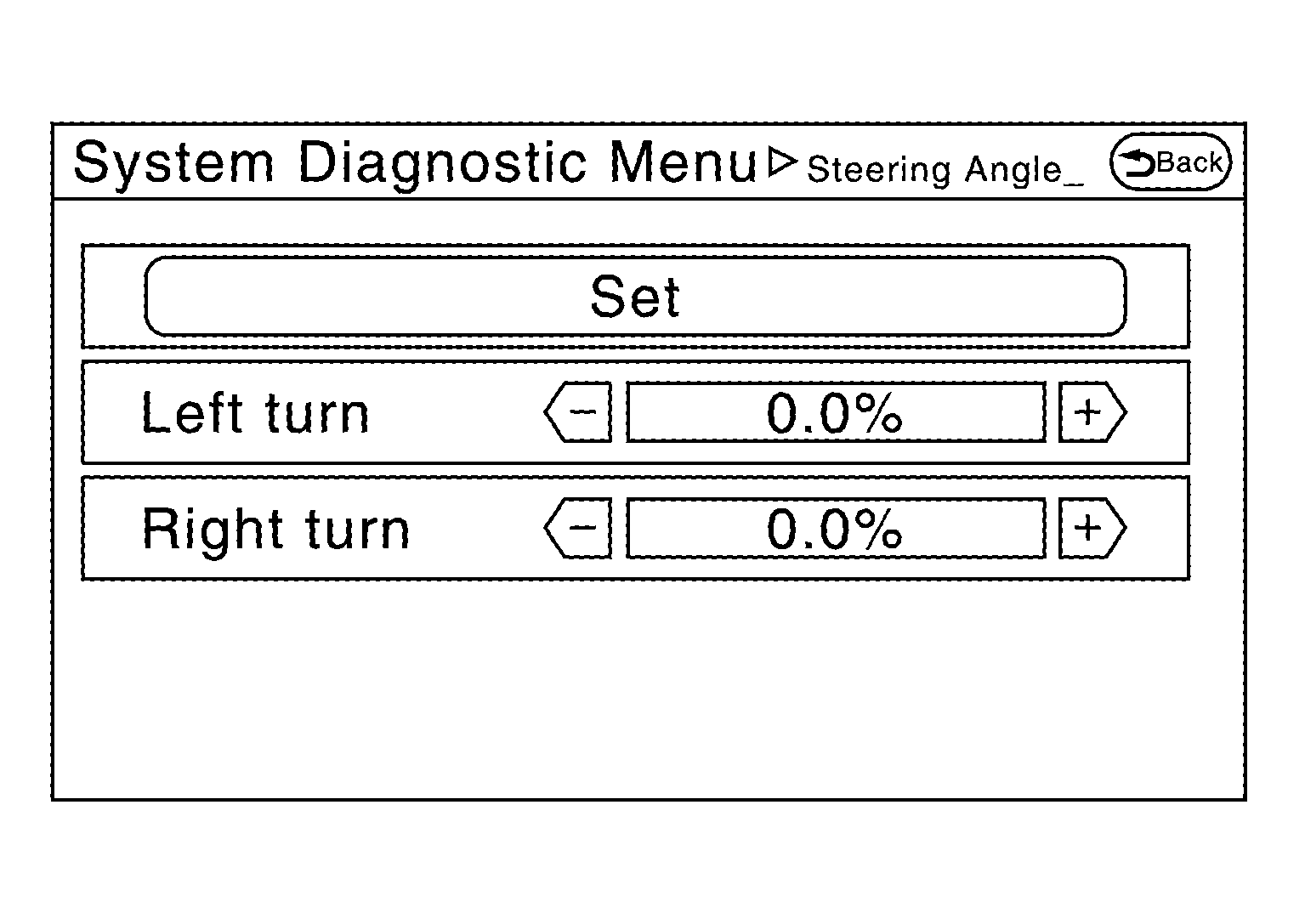The height and width of the screenshot is (924, 1305).
Task: Click the System Diagnostic Menu title
Action: point(415,162)
